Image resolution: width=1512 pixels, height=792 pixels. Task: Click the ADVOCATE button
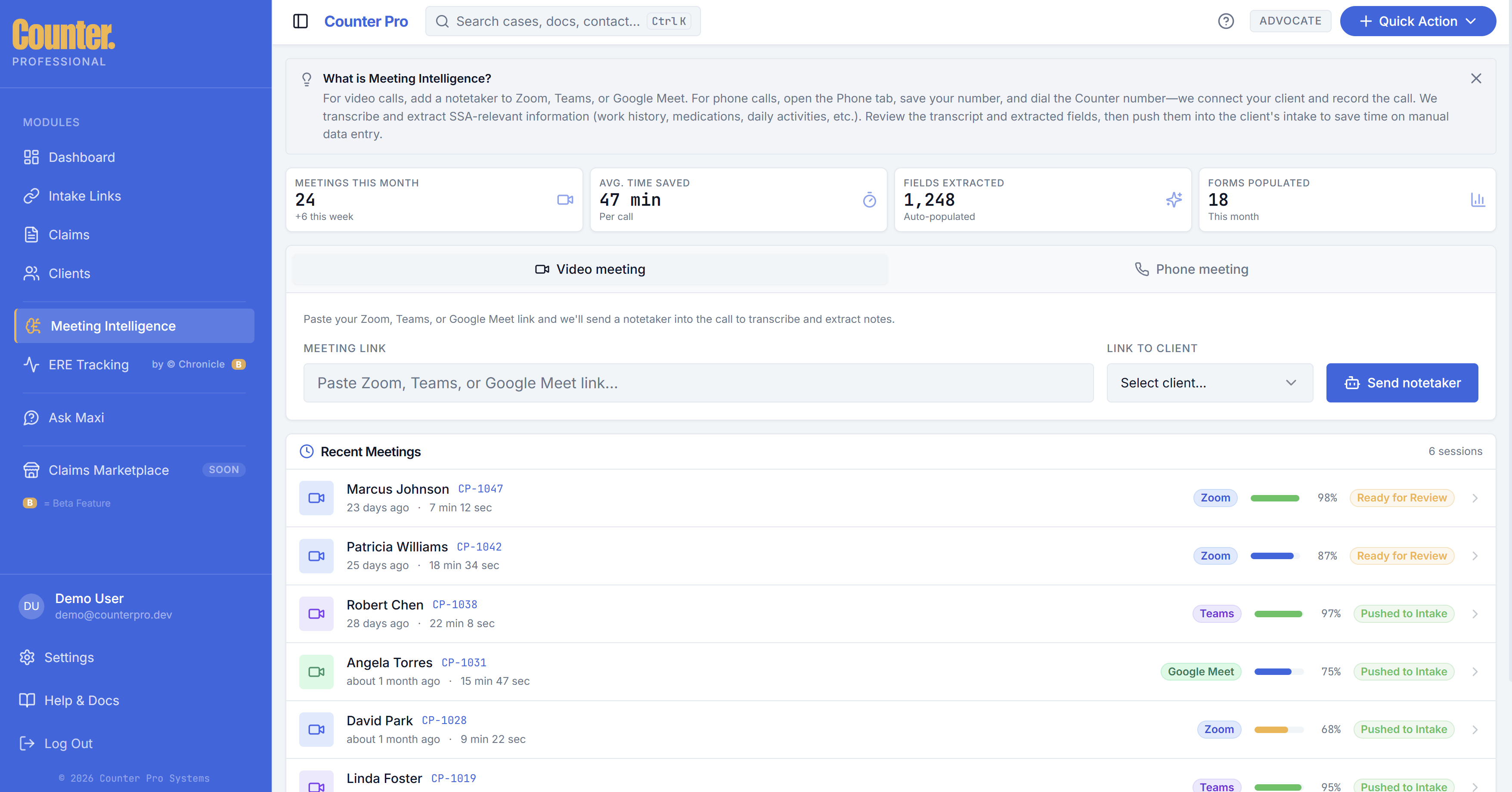coord(1290,21)
